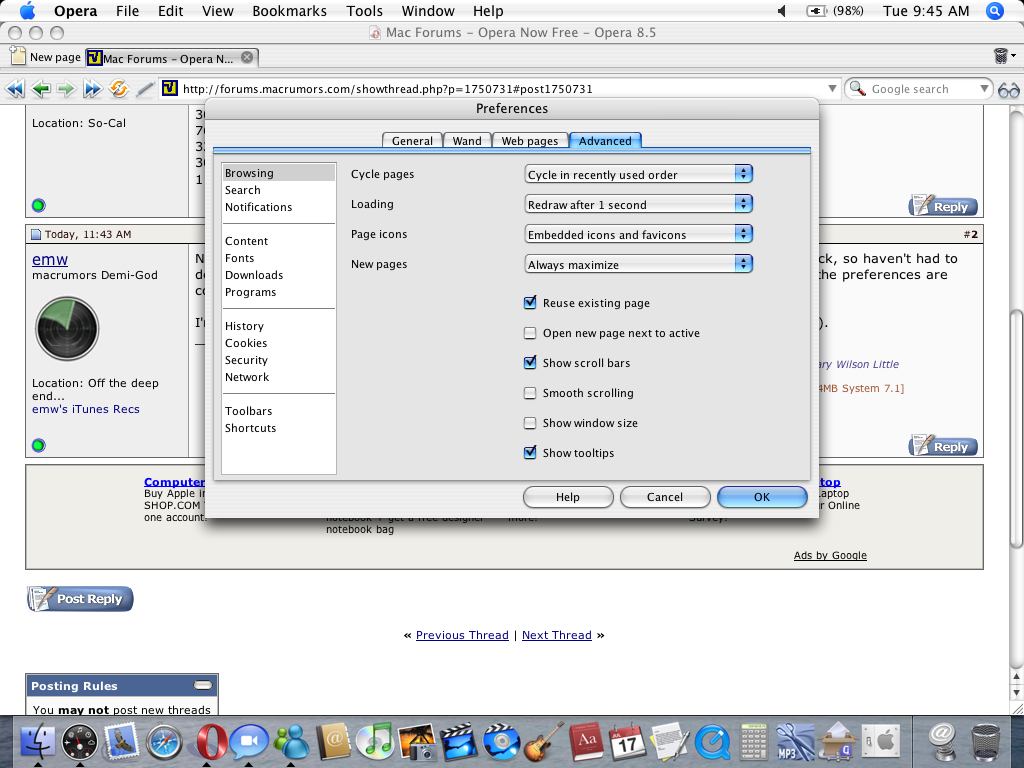
Task: Go back with the green left arrow
Action: (x=41, y=89)
